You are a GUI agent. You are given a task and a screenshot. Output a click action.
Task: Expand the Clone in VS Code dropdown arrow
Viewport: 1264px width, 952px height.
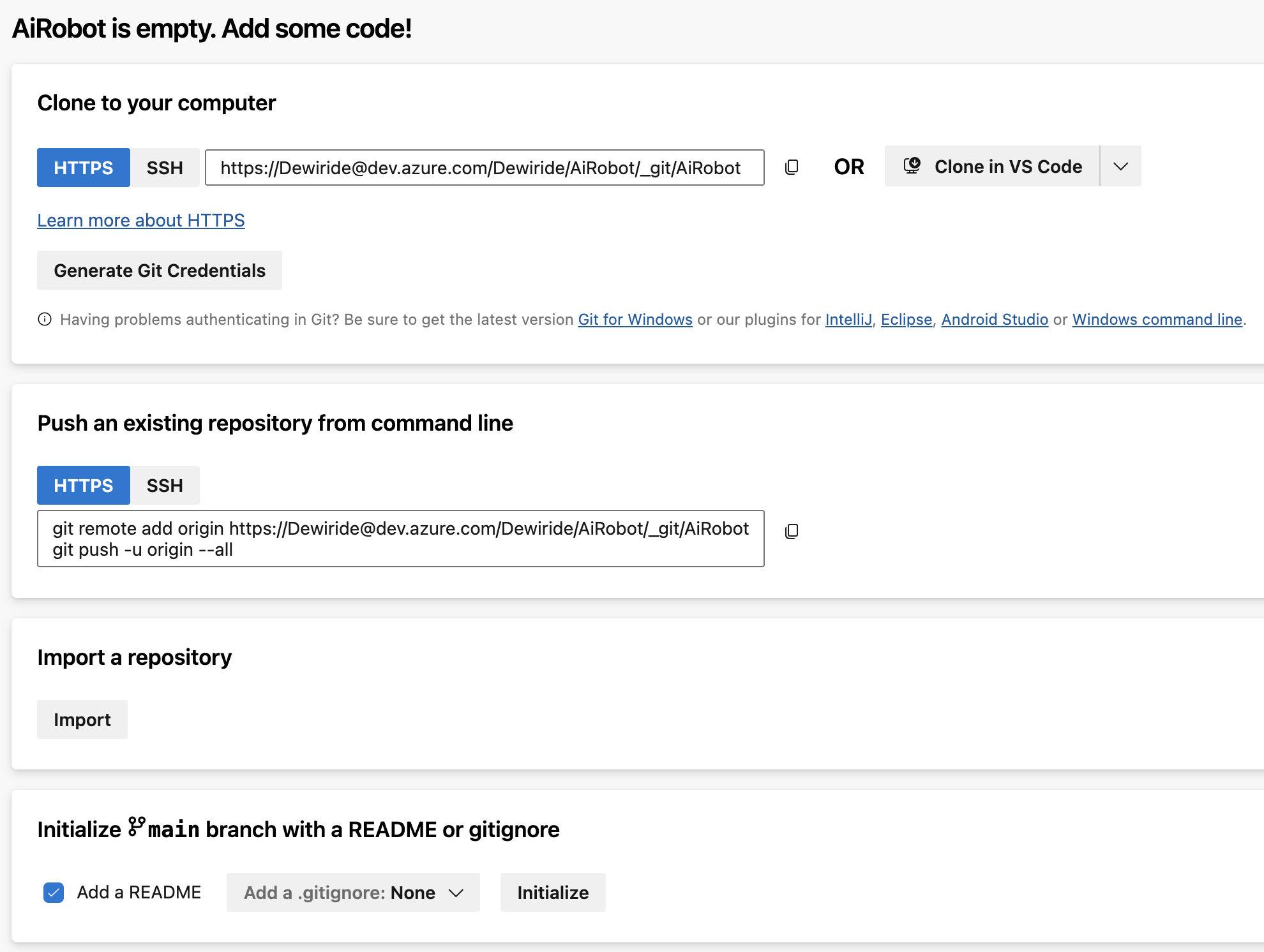[1120, 166]
